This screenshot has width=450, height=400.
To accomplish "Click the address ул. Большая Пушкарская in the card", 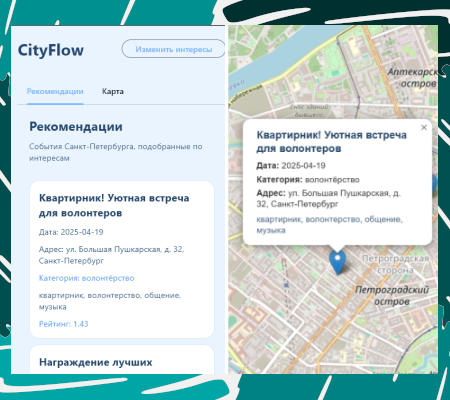I will click(x=111, y=255).
